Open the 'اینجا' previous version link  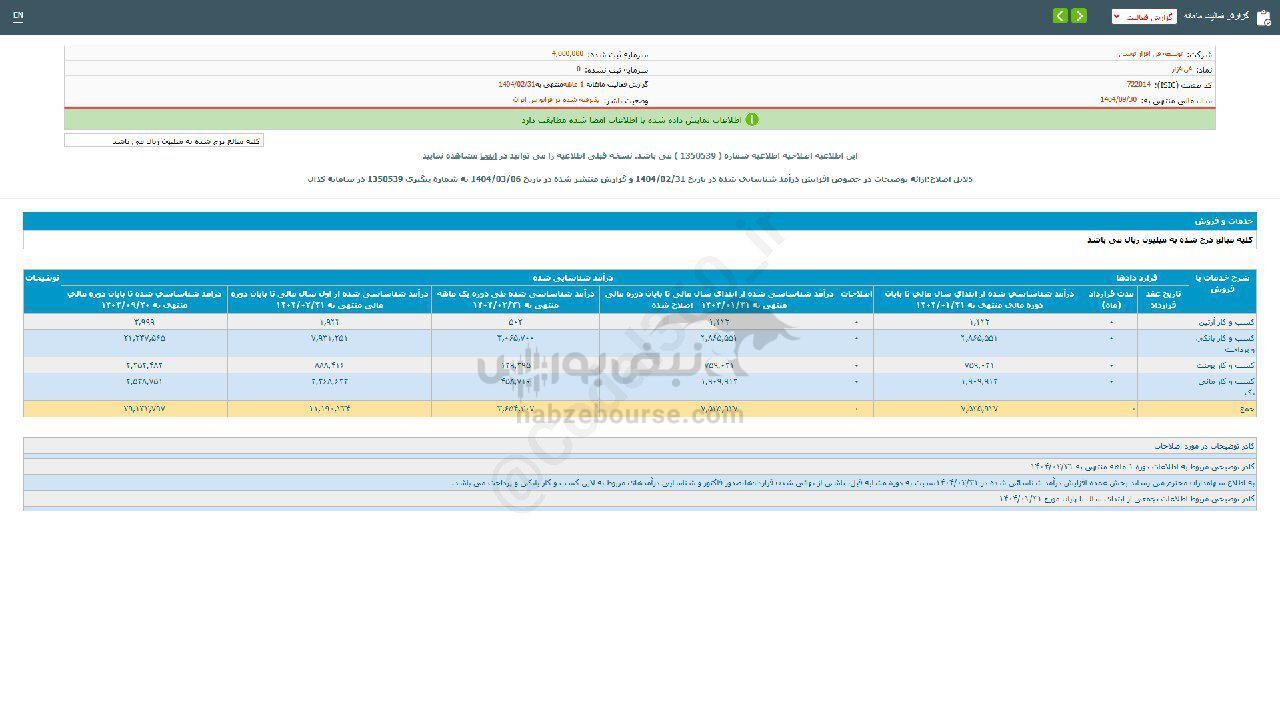click(x=490, y=156)
